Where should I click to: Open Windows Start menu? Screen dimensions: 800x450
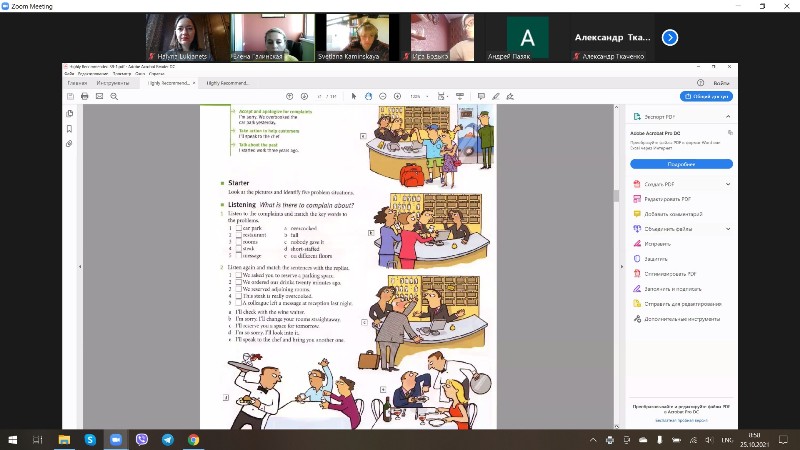[12, 439]
